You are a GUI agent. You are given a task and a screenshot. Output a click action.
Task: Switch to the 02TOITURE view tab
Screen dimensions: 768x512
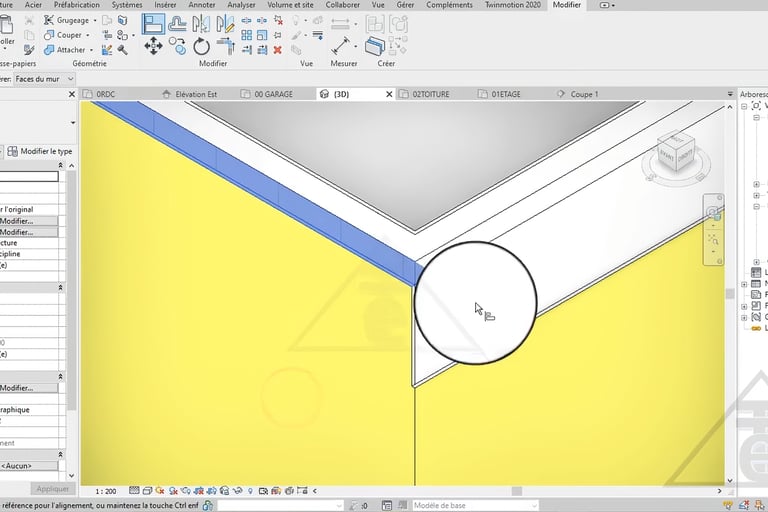(x=431, y=94)
